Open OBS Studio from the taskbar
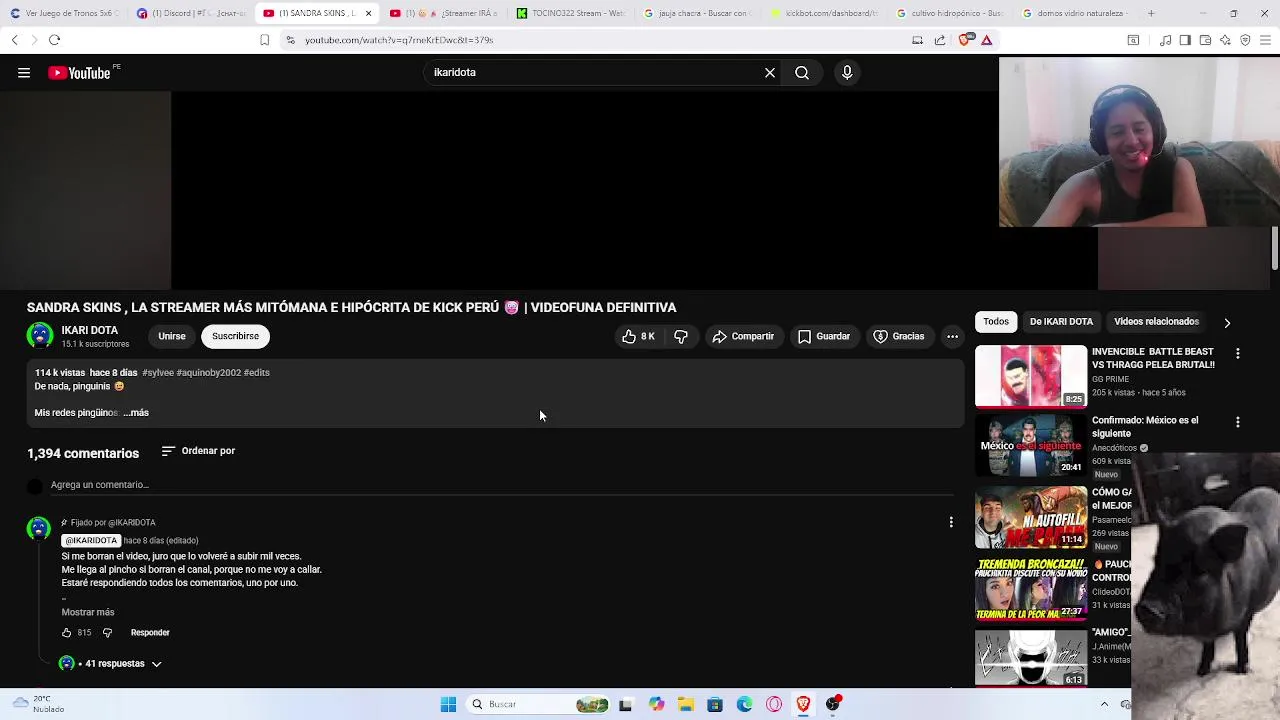 (x=833, y=704)
